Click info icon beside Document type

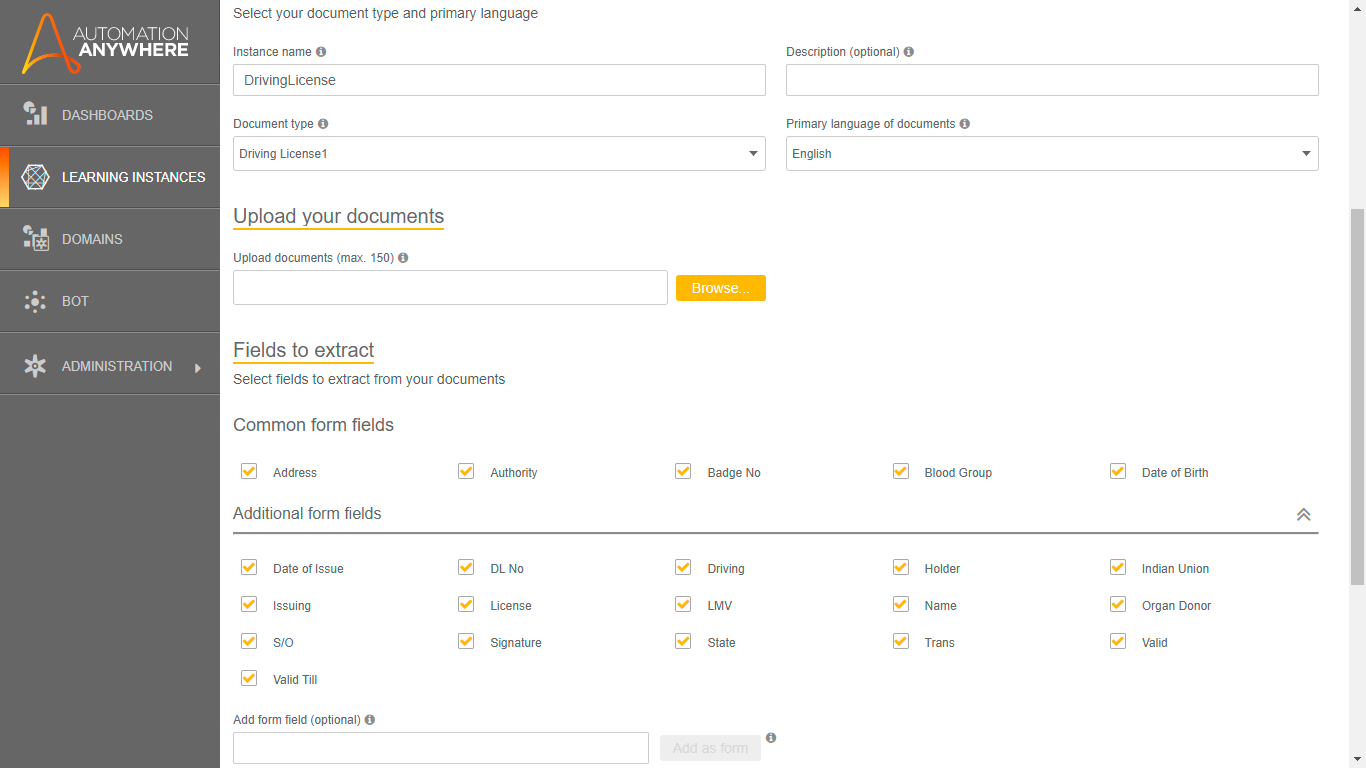tap(323, 124)
